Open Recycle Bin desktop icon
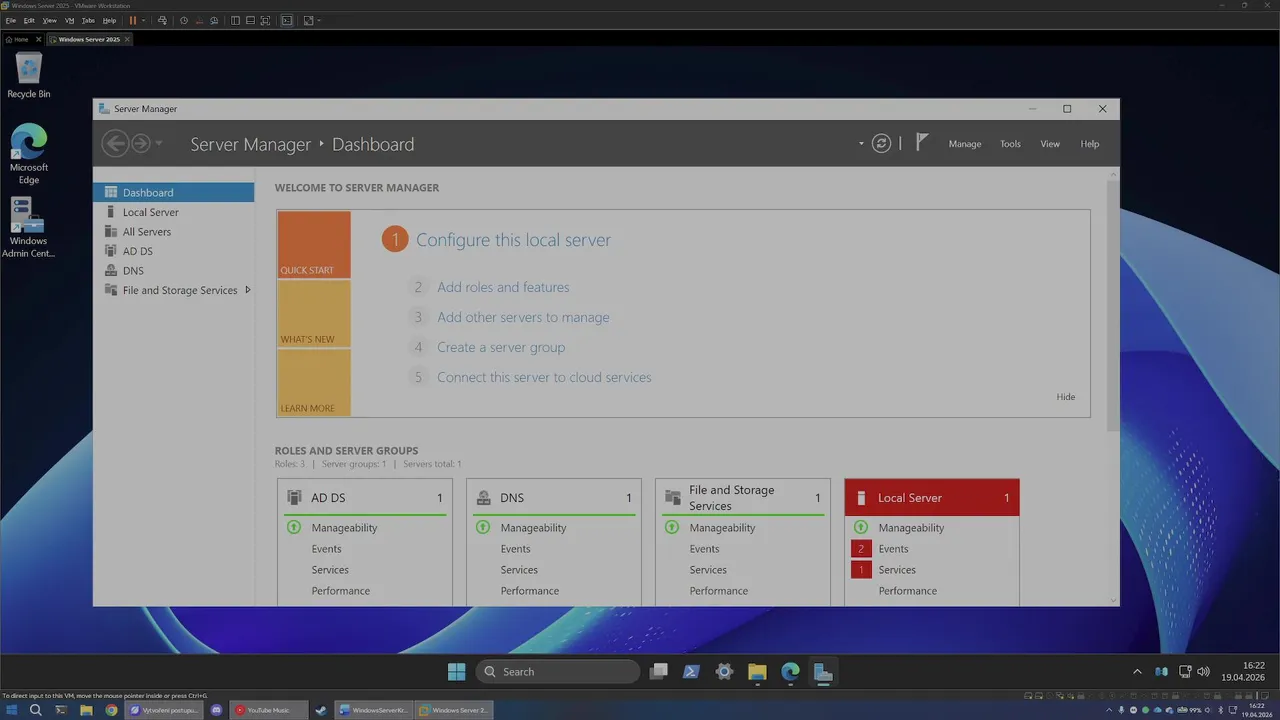The height and width of the screenshot is (720, 1280). point(29,75)
